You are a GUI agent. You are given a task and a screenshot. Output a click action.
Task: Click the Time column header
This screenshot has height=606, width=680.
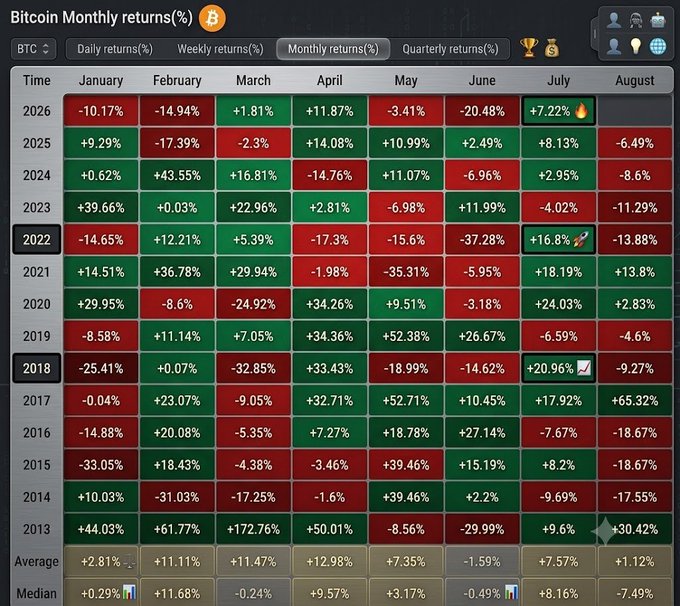click(x=37, y=80)
